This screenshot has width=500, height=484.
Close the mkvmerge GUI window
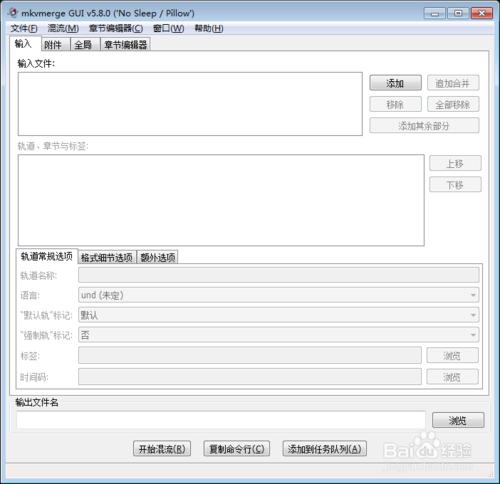(x=482, y=13)
